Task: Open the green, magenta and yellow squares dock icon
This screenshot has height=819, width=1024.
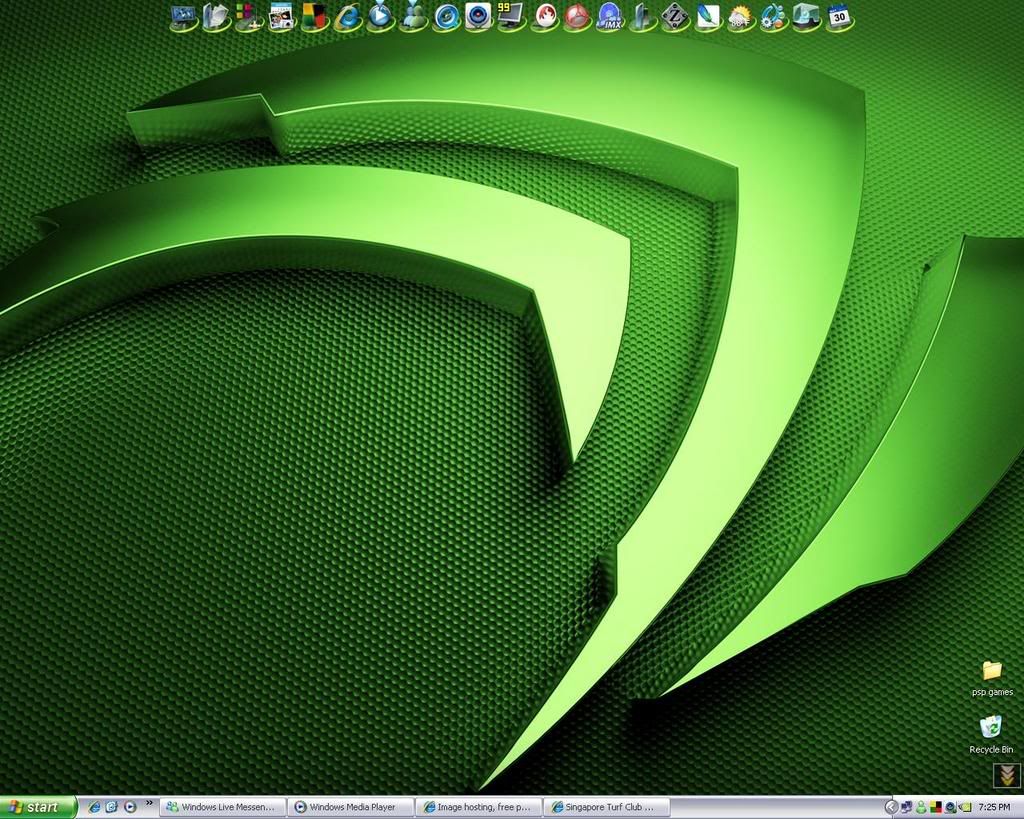Action: pyautogui.click(x=249, y=17)
